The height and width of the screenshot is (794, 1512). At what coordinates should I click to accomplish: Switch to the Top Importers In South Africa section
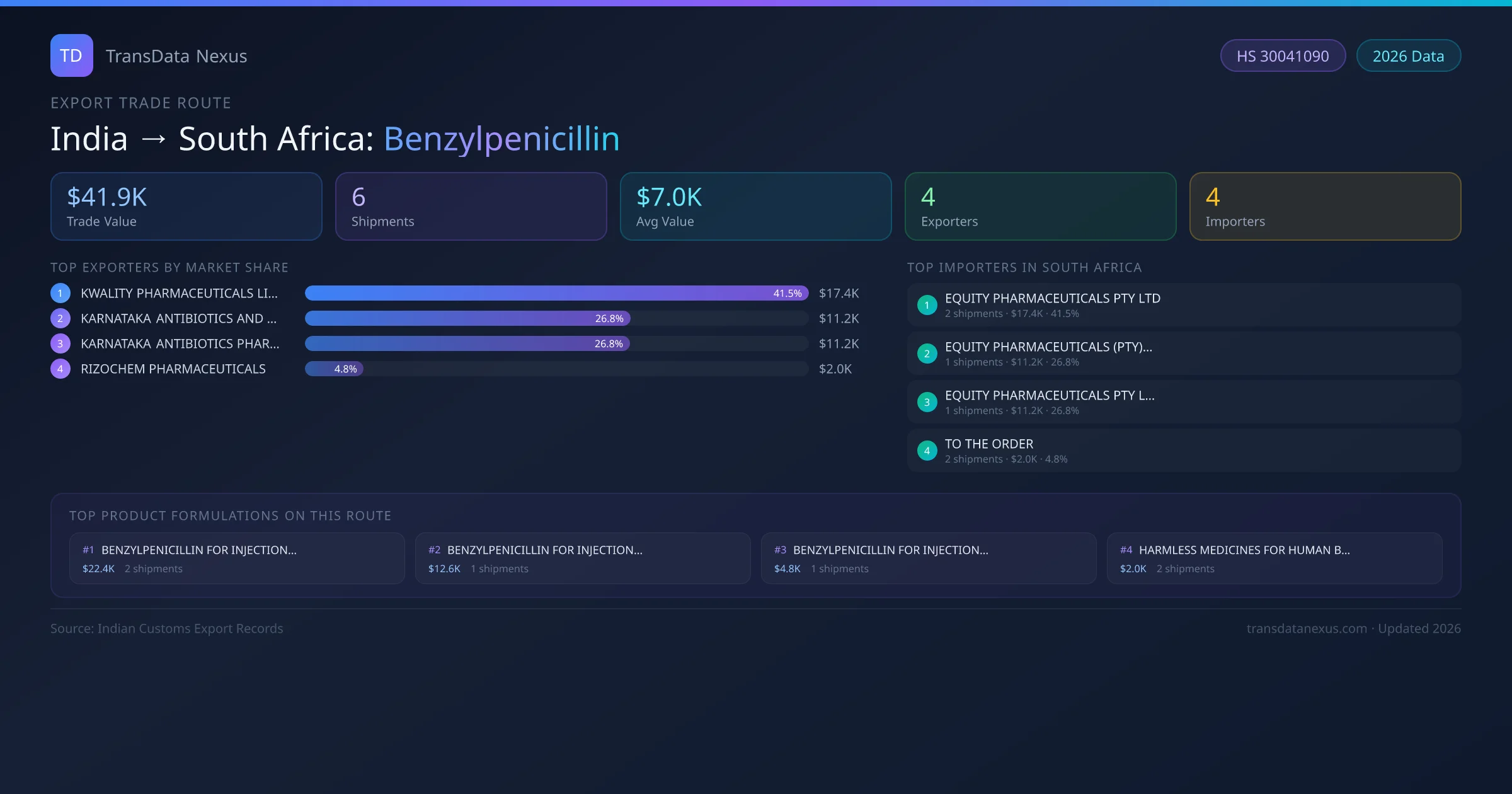[x=1024, y=267]
